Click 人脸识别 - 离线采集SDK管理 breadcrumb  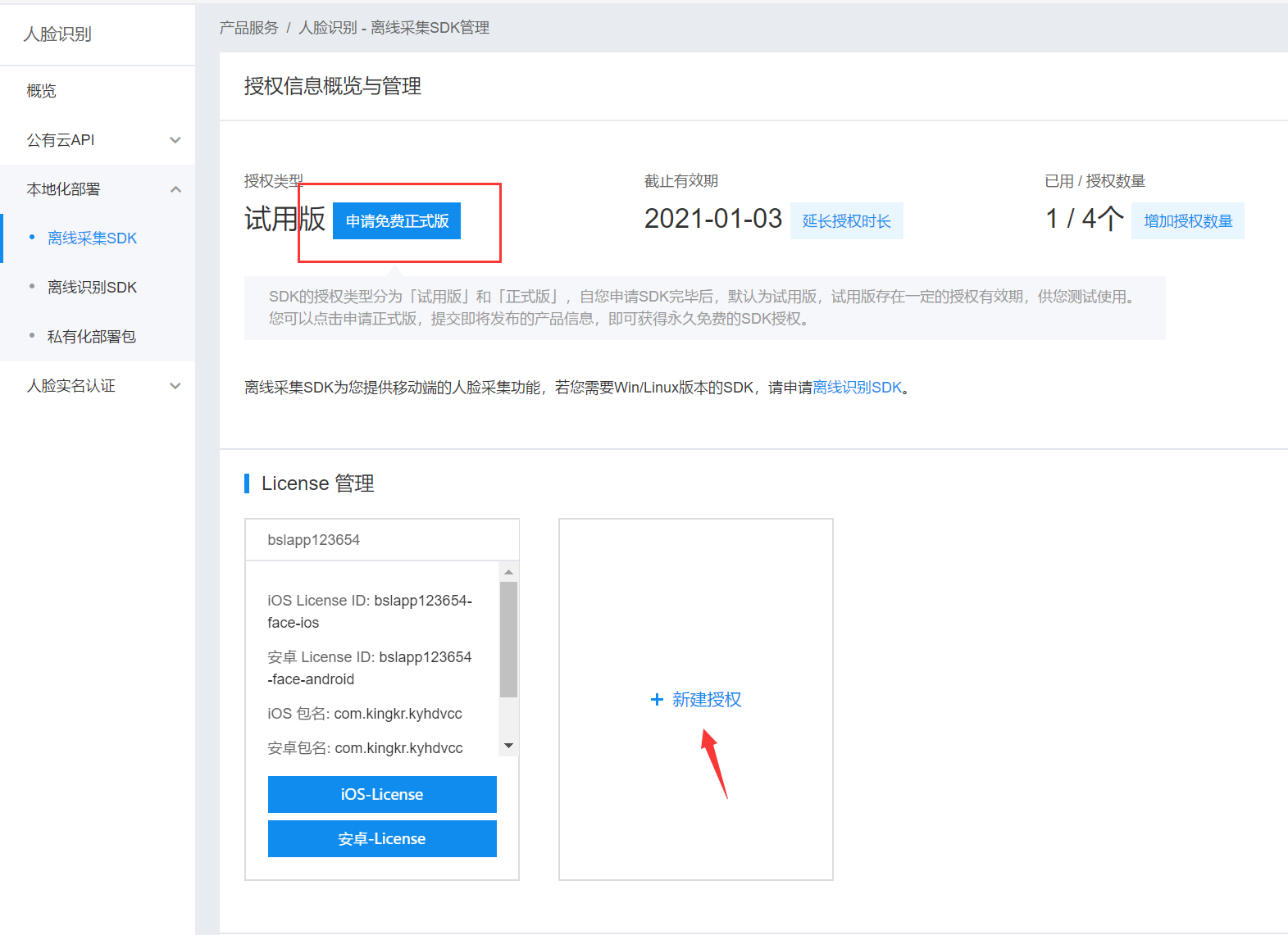click(x=394, y=28)
